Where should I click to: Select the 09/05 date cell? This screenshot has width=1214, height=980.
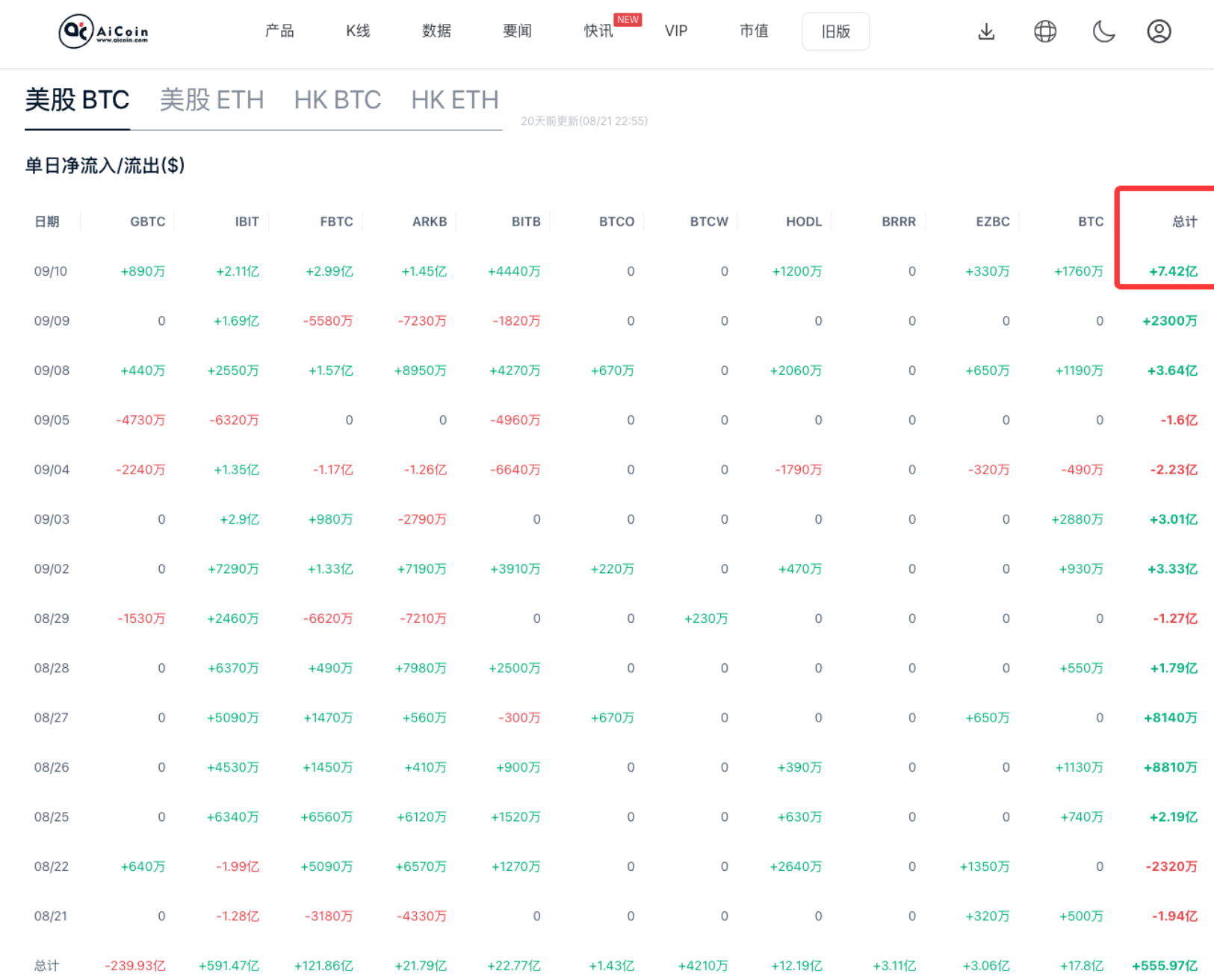[x=52, y=420]
